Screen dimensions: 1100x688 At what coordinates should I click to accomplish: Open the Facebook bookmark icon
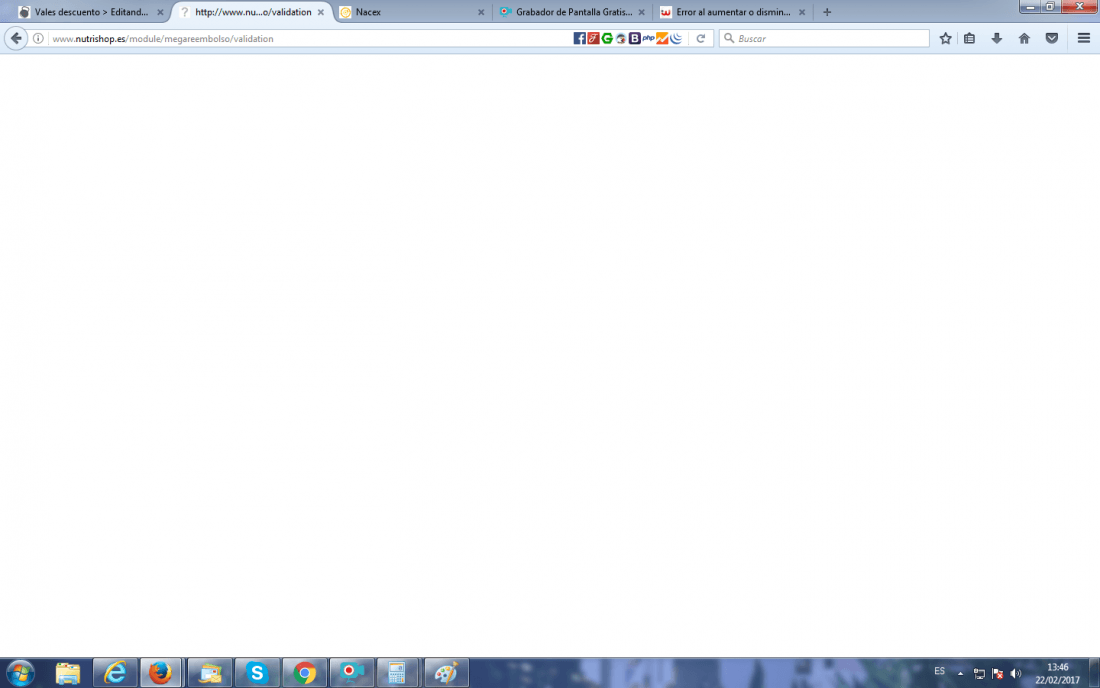coord(579,39)
